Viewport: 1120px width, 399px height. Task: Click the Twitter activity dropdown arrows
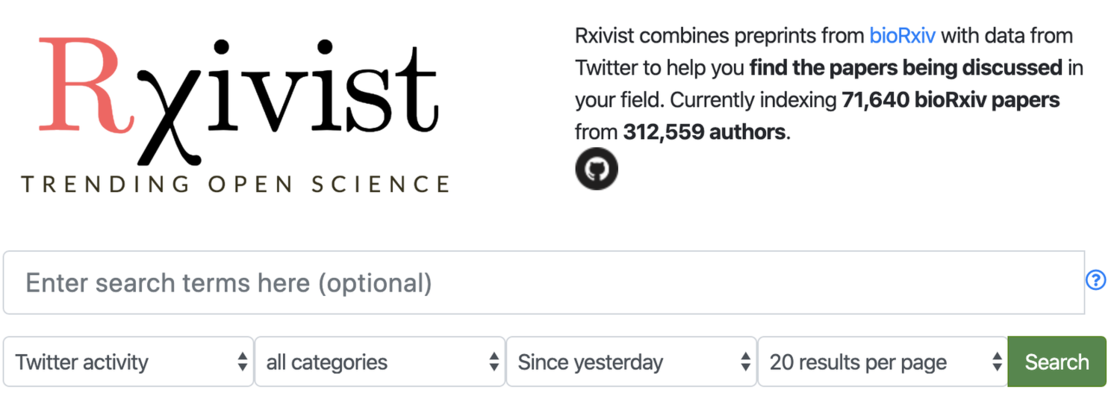click(242, 362)
